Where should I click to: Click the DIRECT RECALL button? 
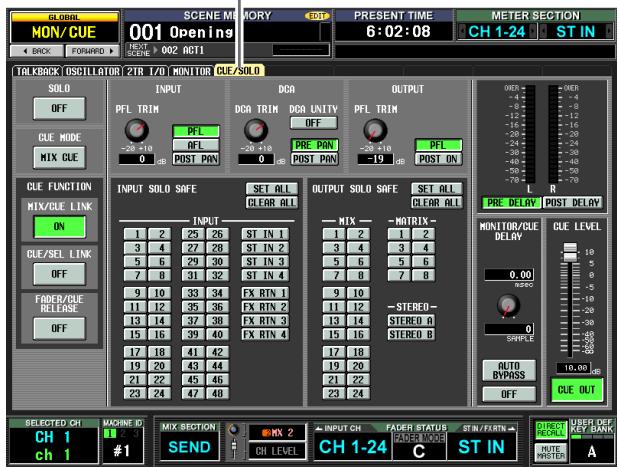point(550,429)
